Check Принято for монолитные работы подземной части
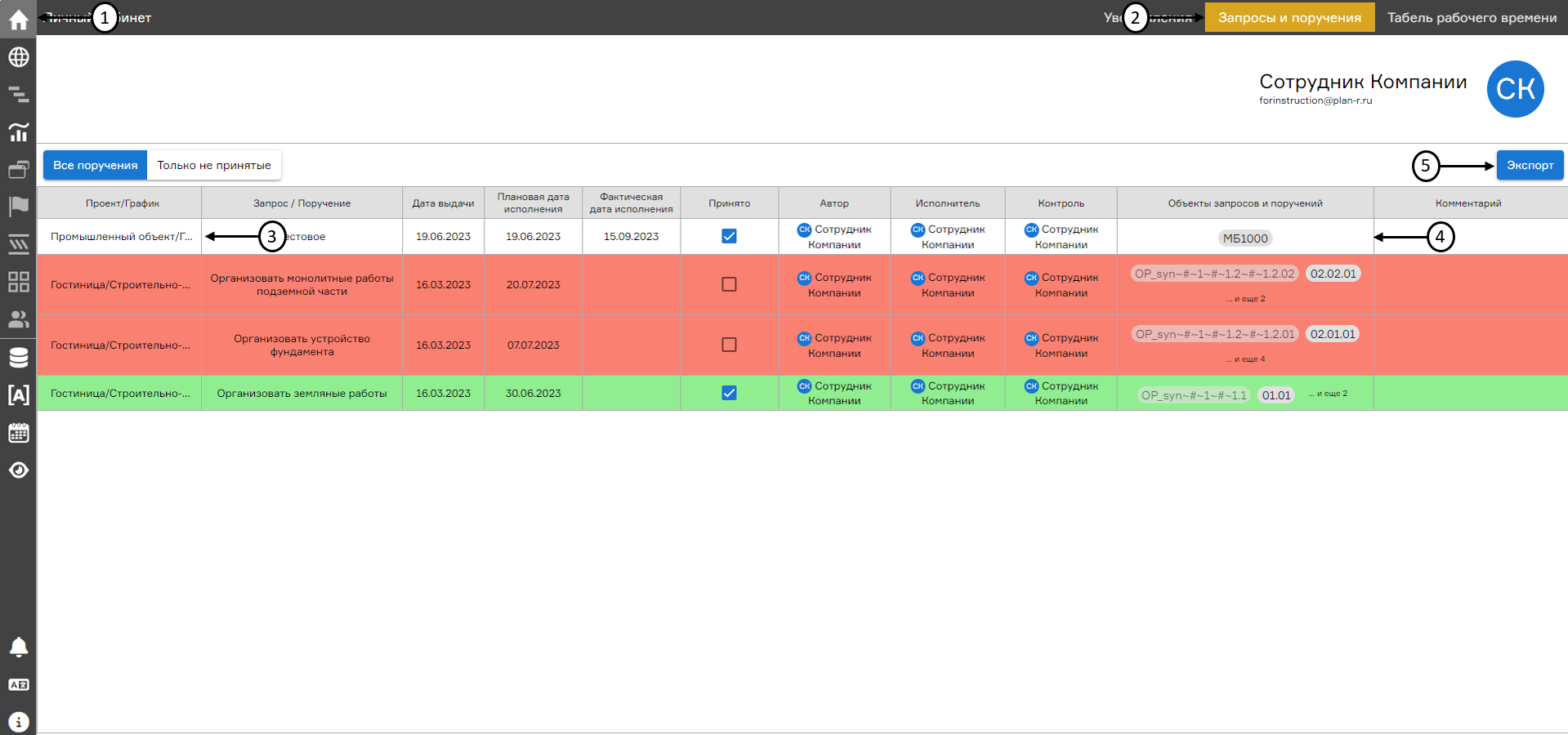Viewport: 1568px width, 735px height. 729,284
